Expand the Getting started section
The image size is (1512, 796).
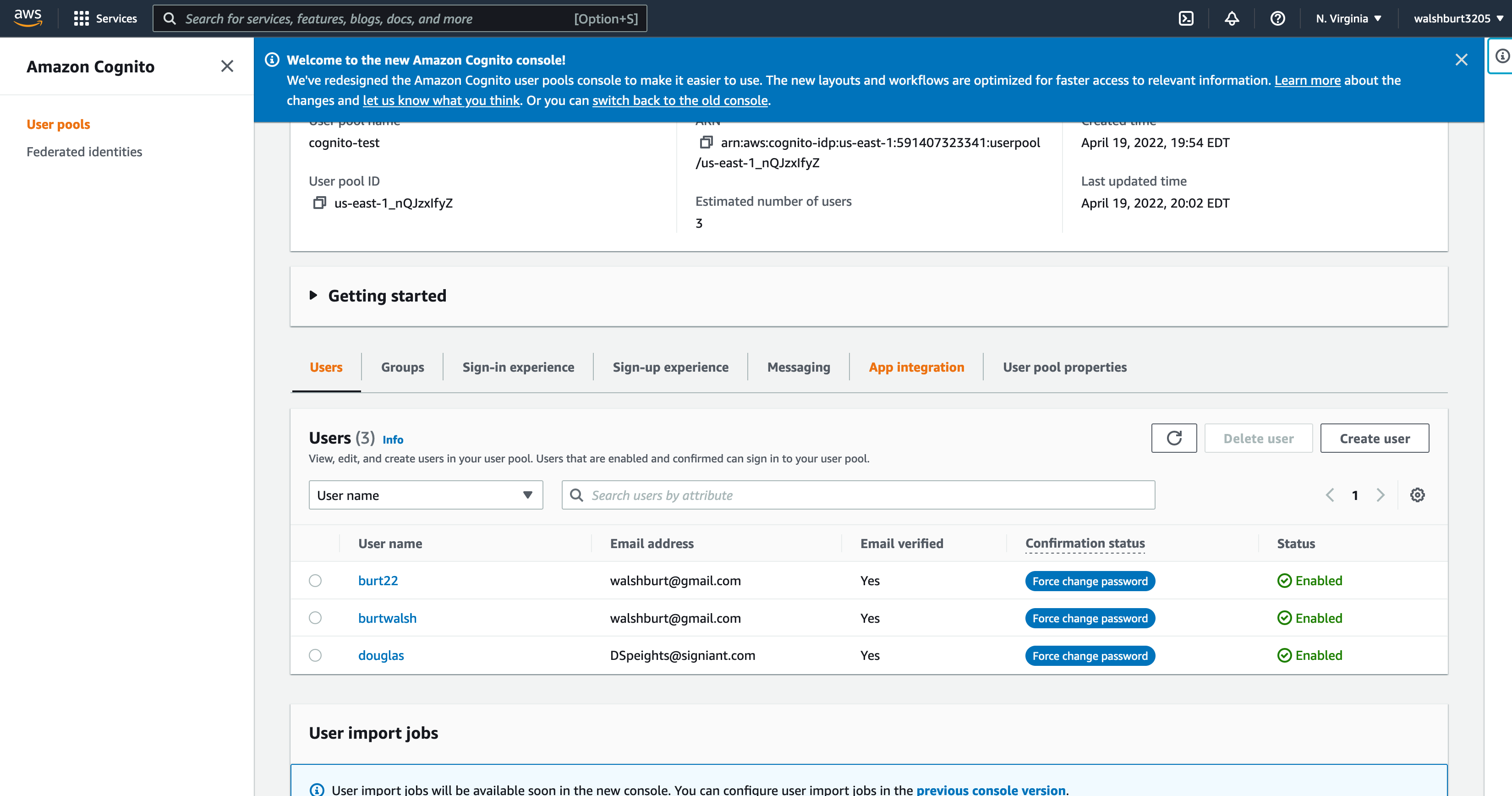tap(313, 295)
